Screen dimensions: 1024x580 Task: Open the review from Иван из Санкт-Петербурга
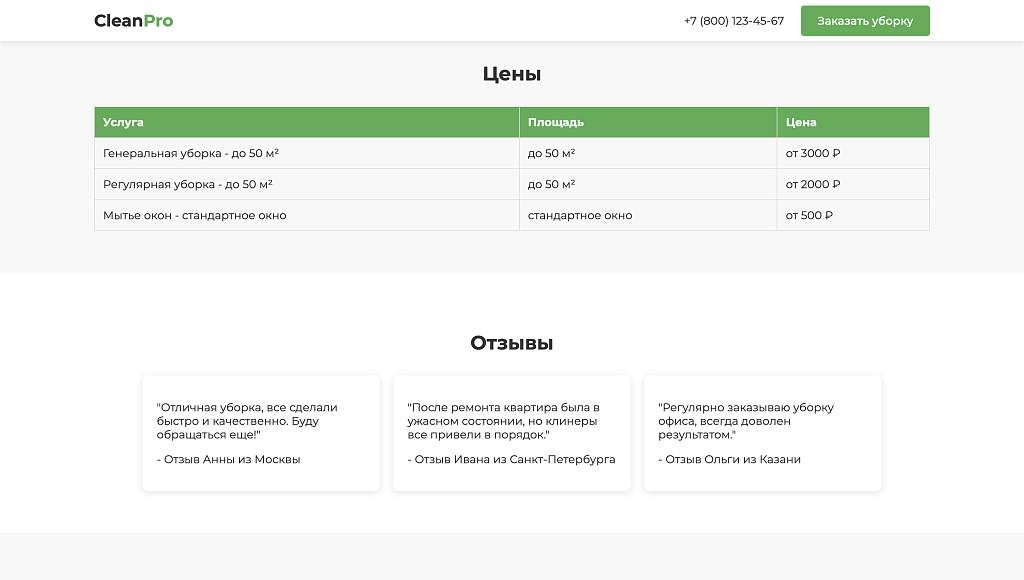pos(511,432)
